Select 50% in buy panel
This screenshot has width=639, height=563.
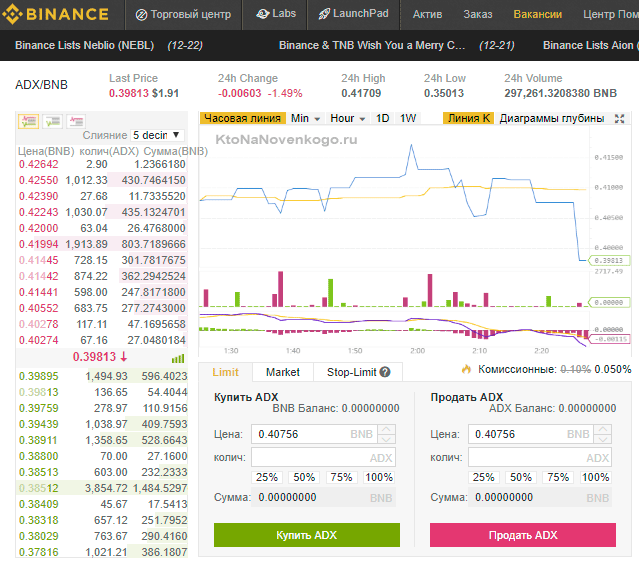(x=304, y=477)
